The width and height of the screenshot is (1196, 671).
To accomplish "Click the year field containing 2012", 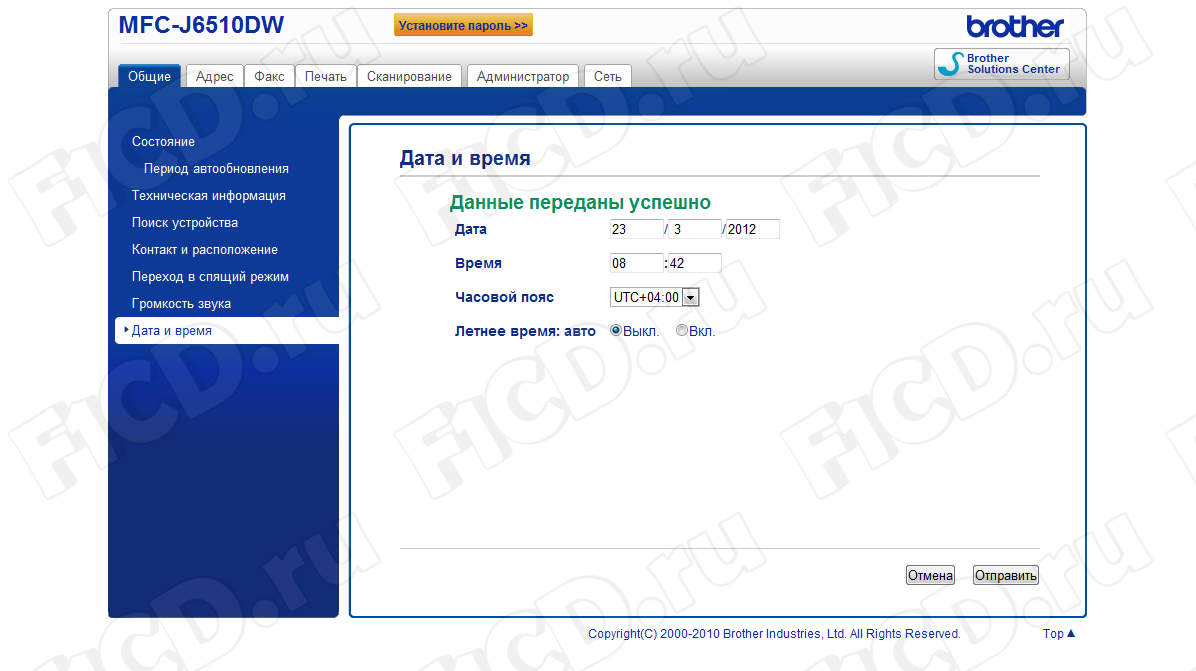I will 753,229.
